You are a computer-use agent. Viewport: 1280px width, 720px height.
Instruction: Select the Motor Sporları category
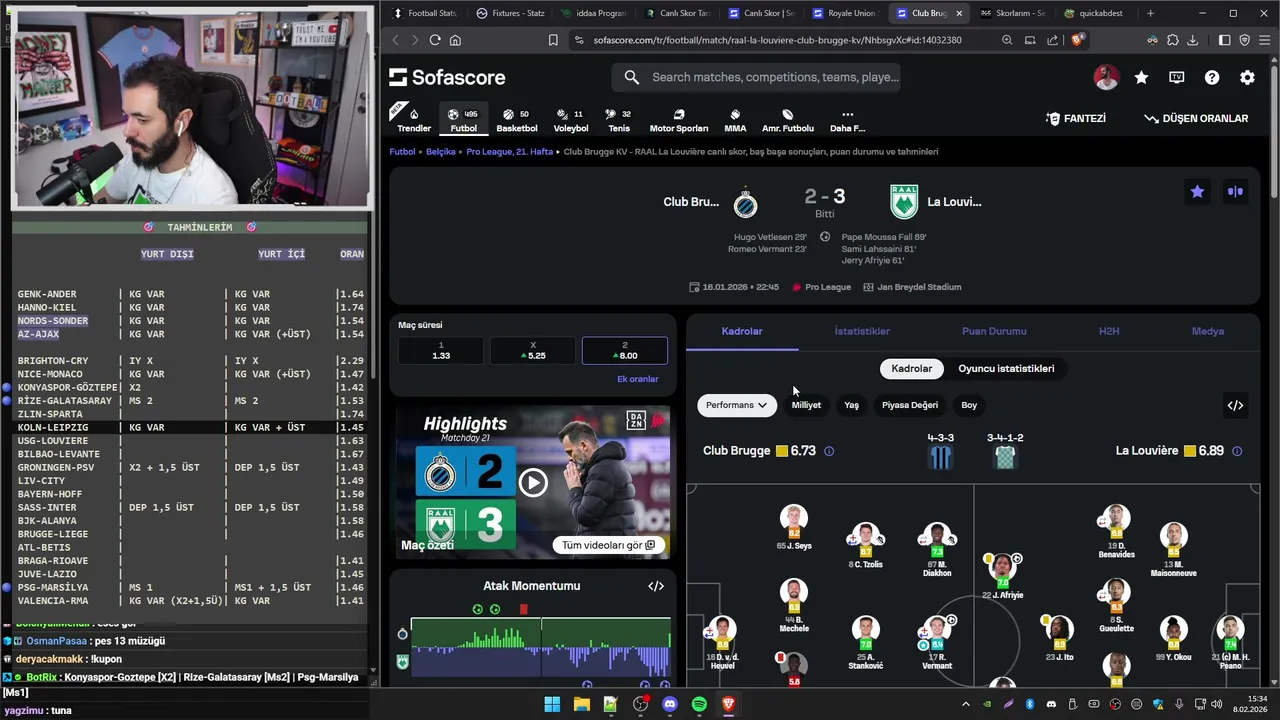(679, 120)
